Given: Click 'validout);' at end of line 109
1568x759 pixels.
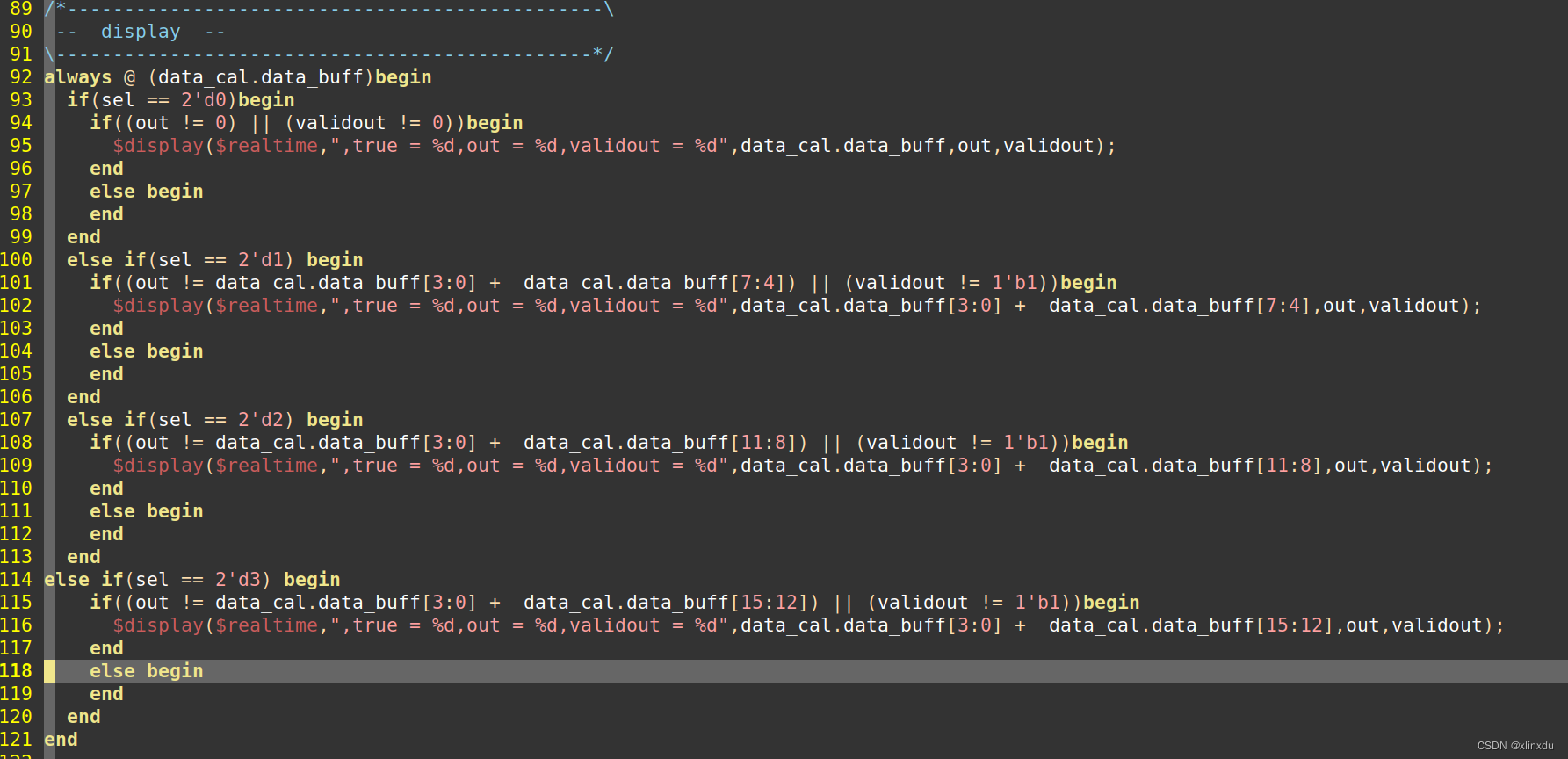Looking at the screenshot, I should tap(1437, 466).
